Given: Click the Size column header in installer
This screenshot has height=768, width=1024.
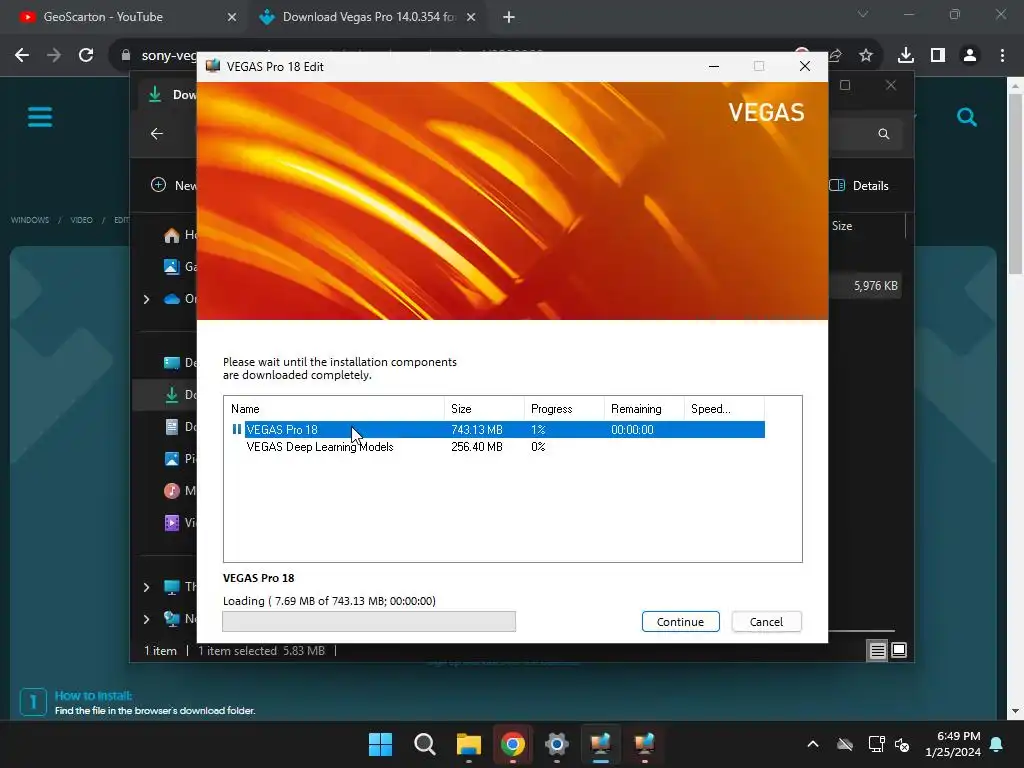Looking at the screenshot, I should coord(484,409).
